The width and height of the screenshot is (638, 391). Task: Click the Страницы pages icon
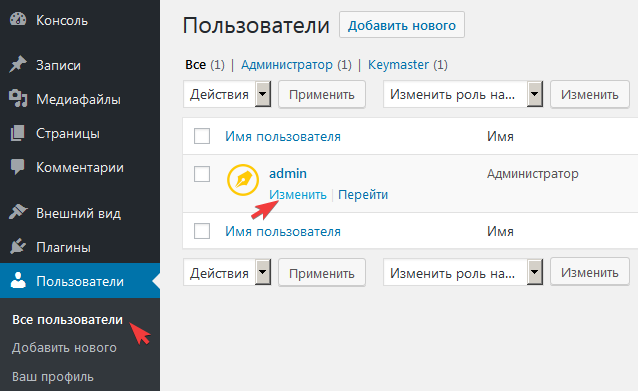click(18, 133)
